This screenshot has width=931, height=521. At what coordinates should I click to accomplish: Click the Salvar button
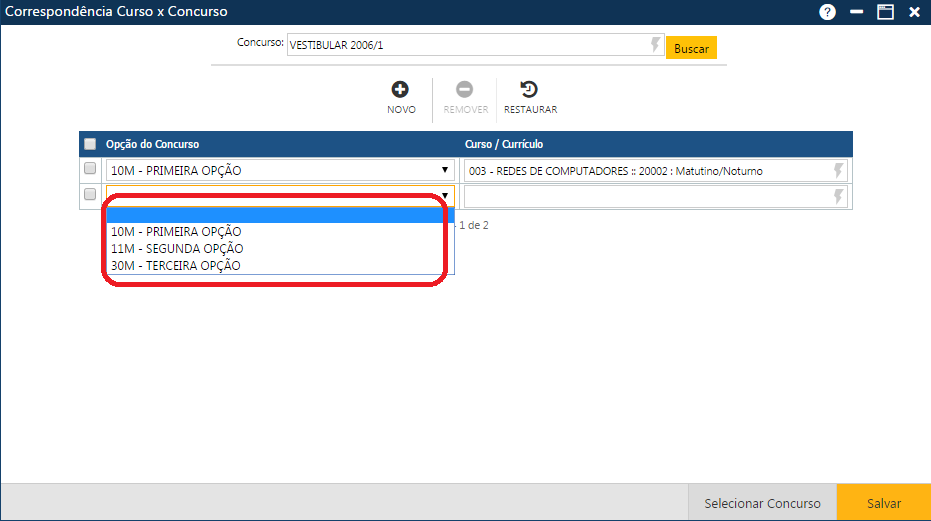883,503
